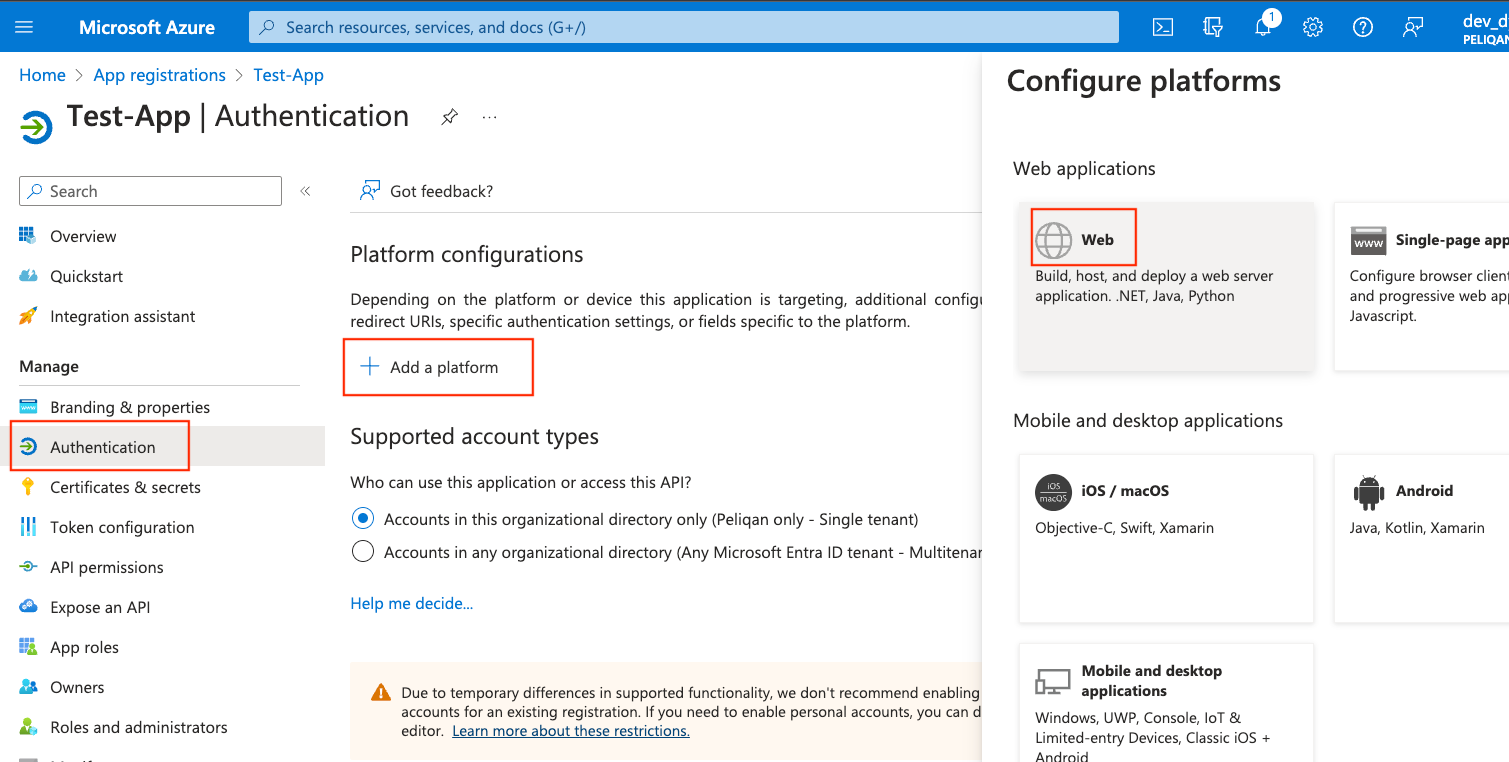Image resolution: width=1509 pixels, height=762 pixels.
Task: Open portal settings gear
Action: tap(1313, 27)
